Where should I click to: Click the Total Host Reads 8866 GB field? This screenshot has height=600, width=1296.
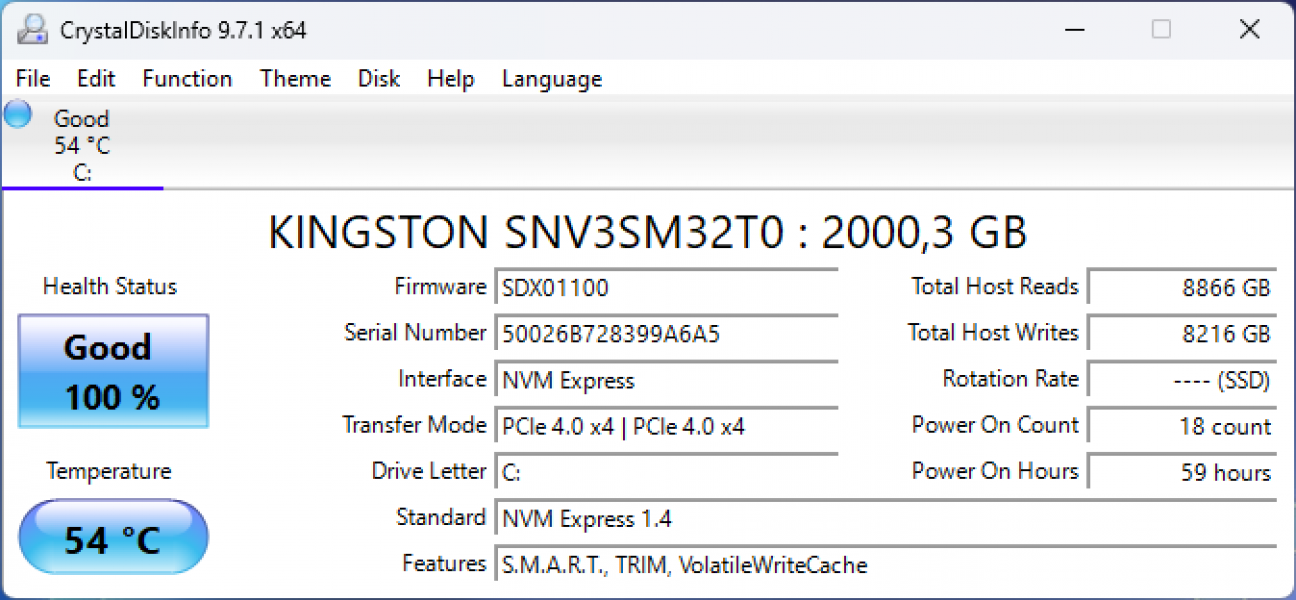[1181, 288]
